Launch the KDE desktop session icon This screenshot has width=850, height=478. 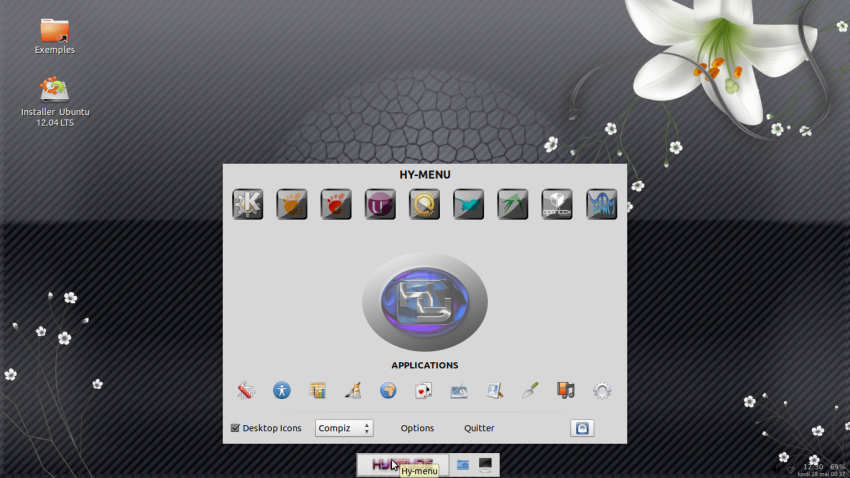(x=247, y=204)
